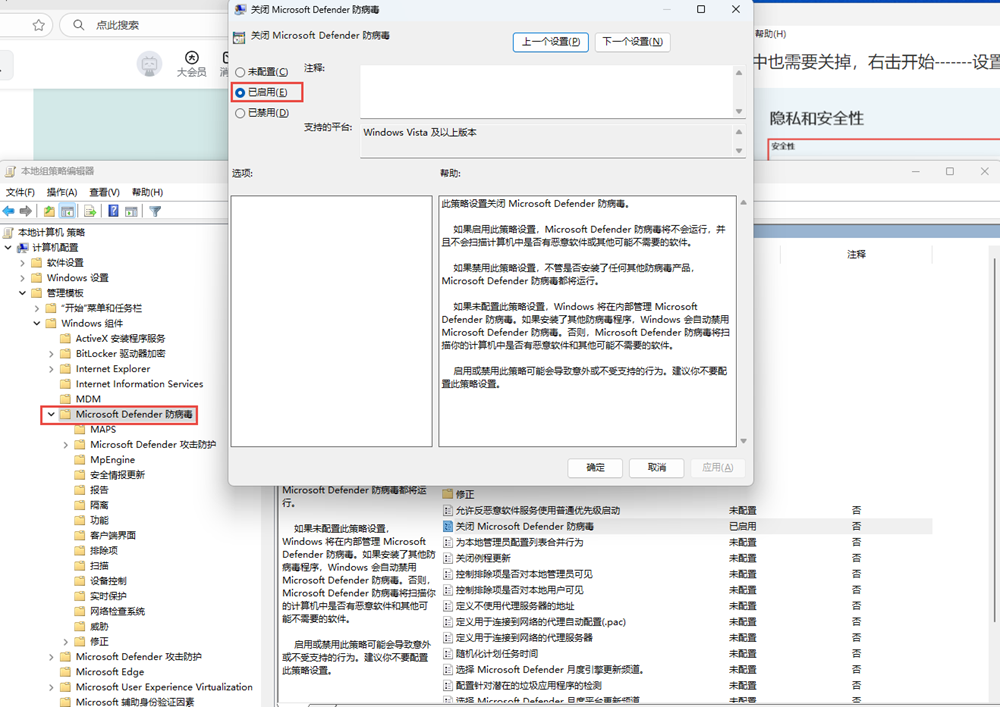Viewport: 1000px width, 707px height.
Task: Click the policy dialog title bar icon
Action: pyautogui.click(x=240, y=10)
